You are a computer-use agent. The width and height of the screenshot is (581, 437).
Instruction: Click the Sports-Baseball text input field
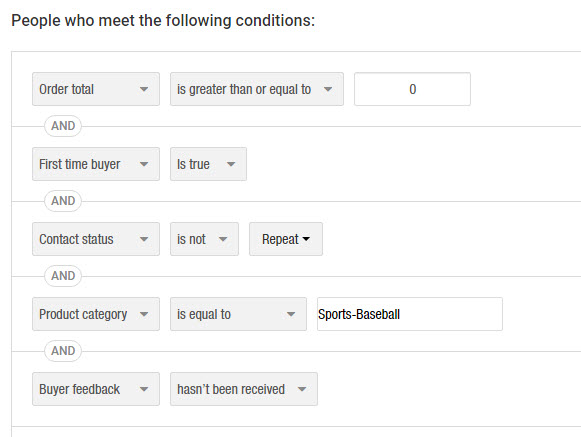pos(410,314)
